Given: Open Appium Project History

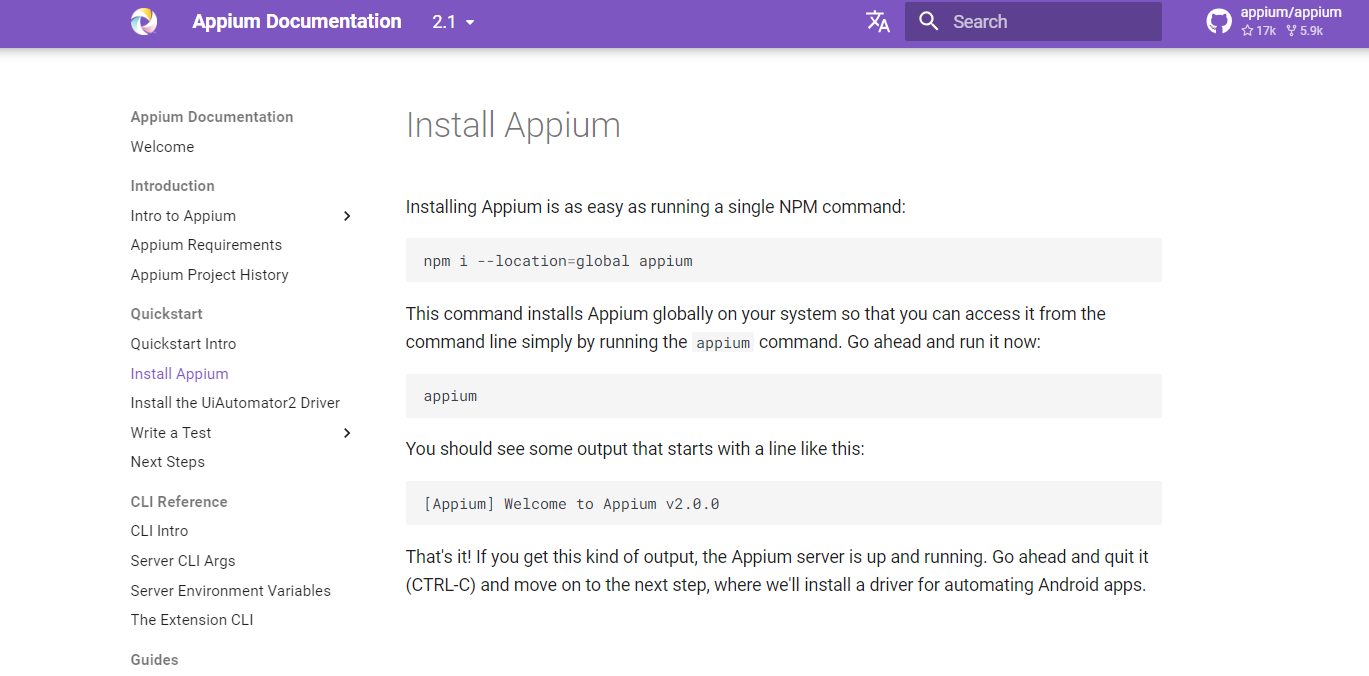Looking at the screenshot, I should [x=209, y=275].
